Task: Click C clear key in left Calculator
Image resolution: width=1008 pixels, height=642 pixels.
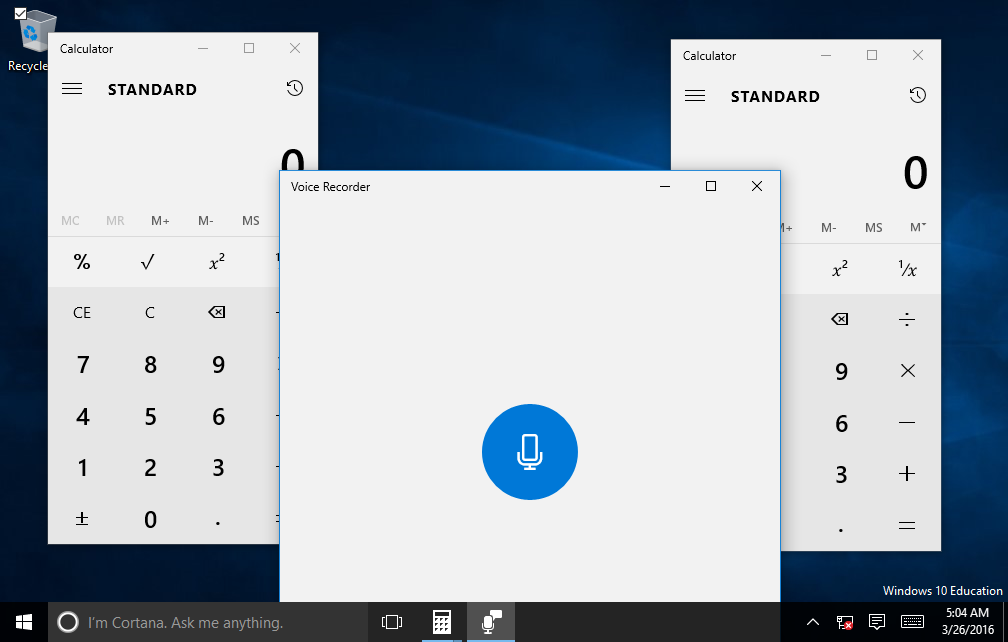Action: [149, 312]
